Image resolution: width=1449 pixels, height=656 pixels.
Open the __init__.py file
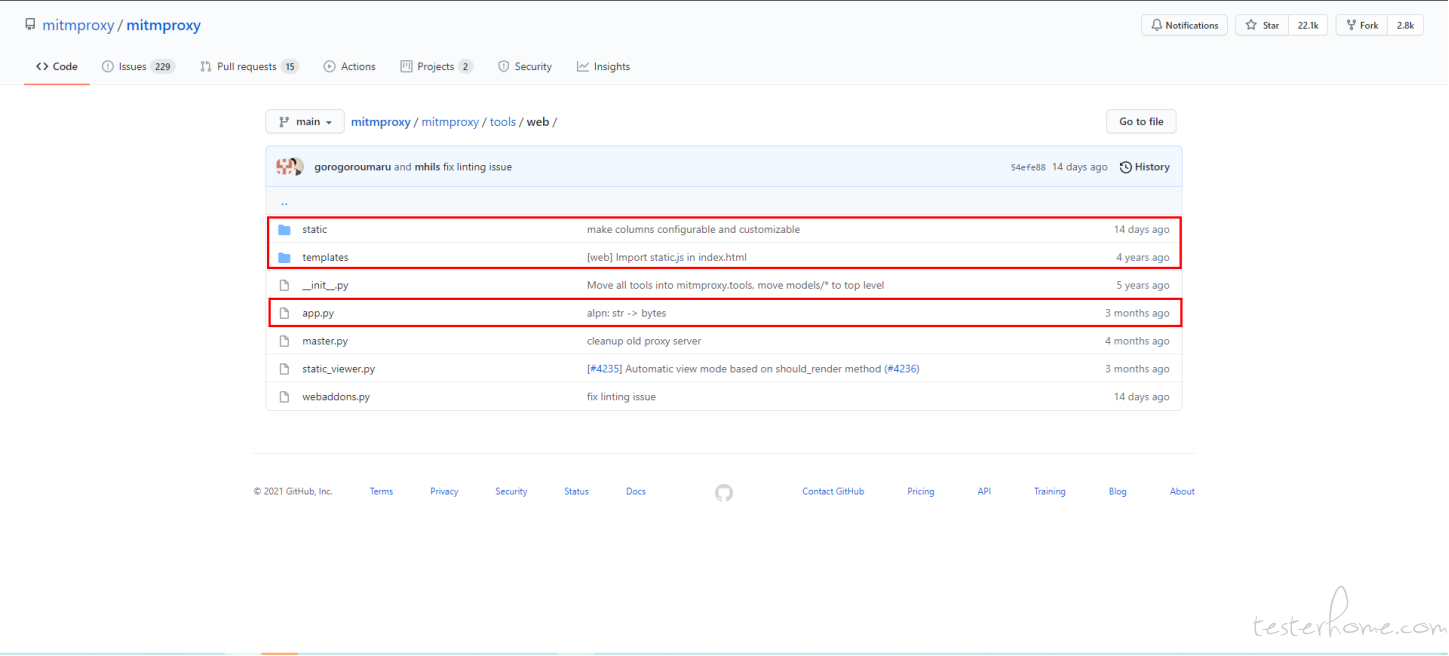point(325,286)
